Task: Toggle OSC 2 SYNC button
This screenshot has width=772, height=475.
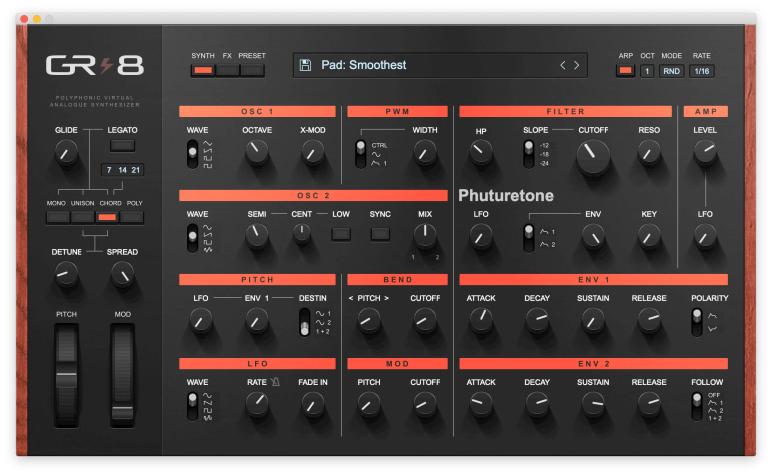Action: coord(380,234)
